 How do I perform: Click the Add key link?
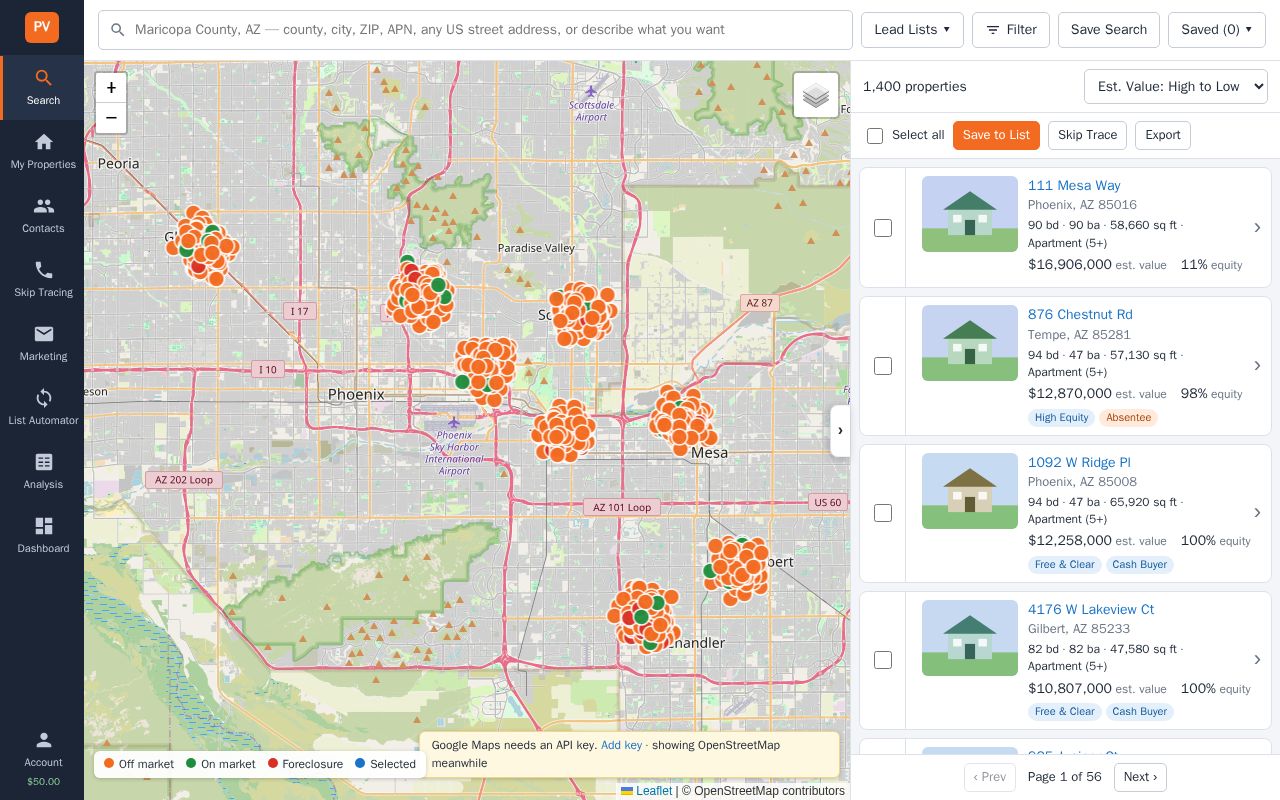point(621,745)
